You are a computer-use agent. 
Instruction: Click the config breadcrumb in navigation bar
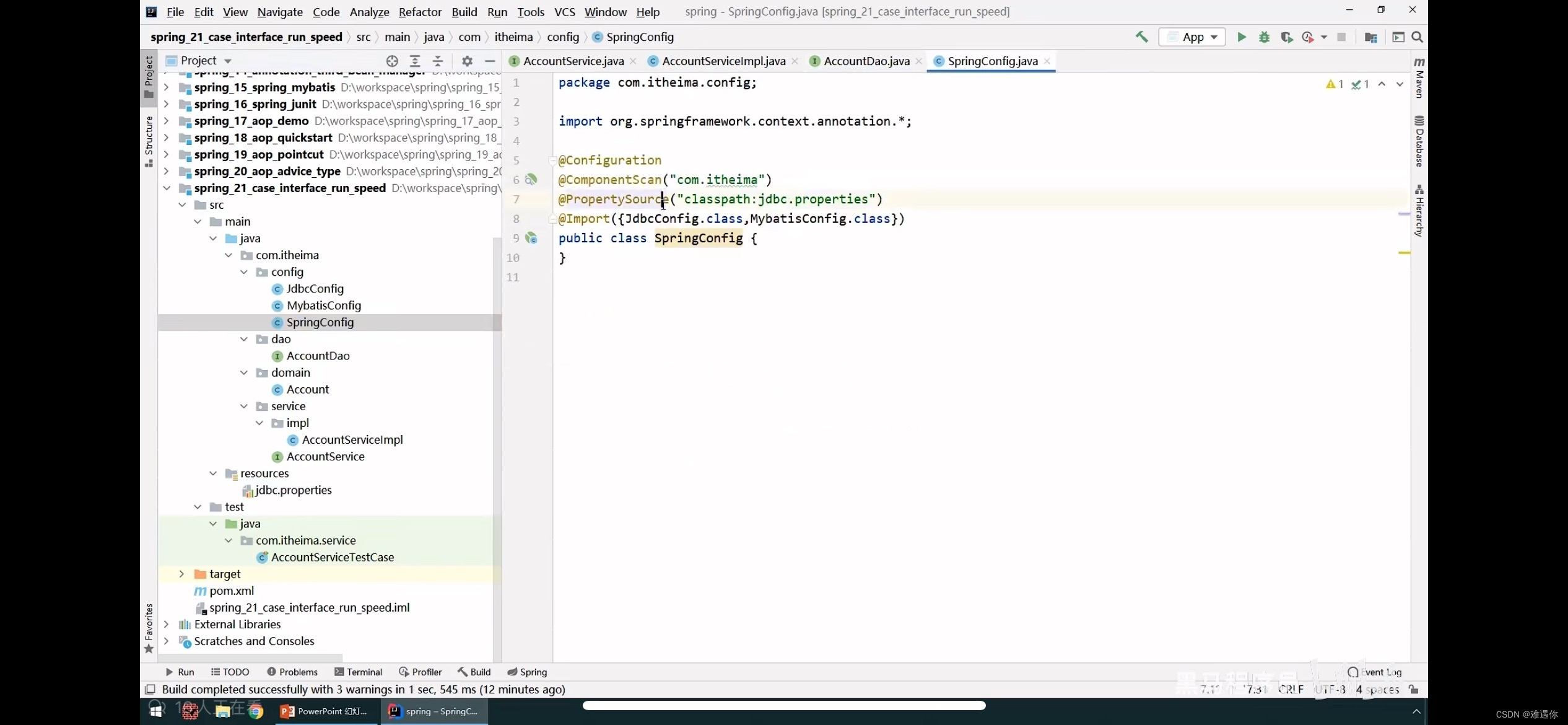[563, 37]
